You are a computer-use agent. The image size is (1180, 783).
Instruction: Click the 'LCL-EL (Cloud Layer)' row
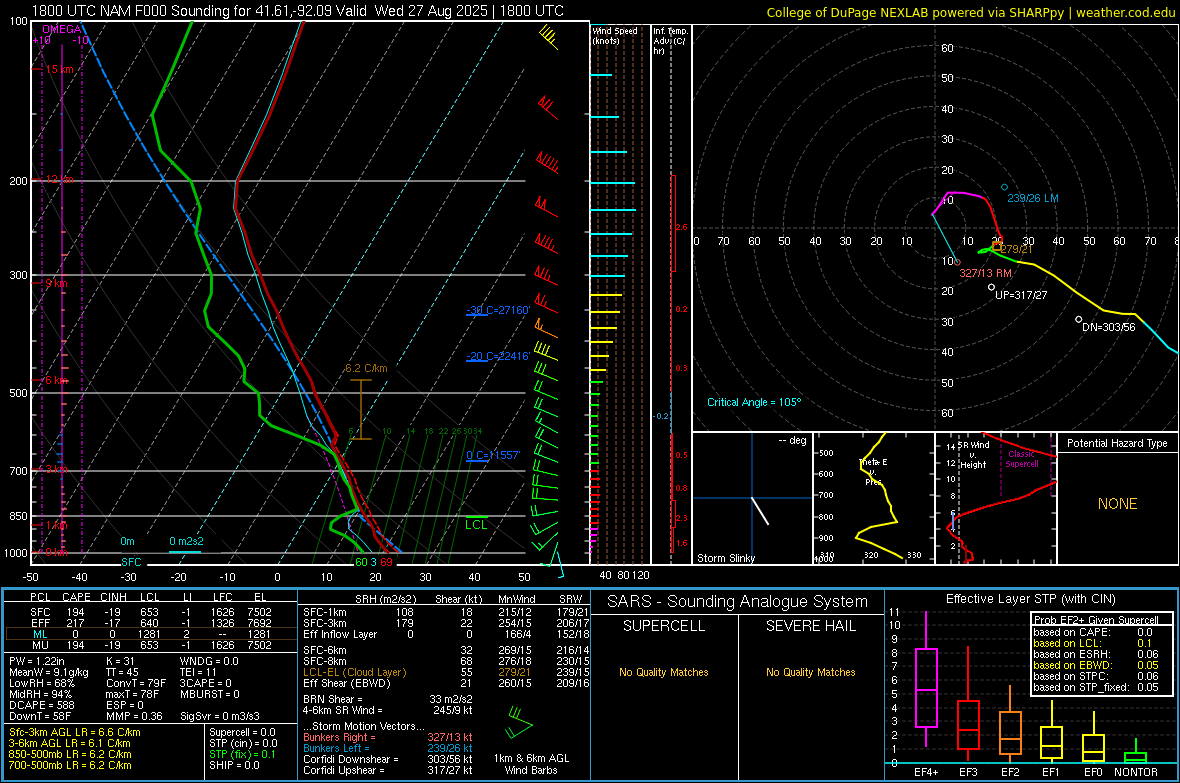point(446,672)
